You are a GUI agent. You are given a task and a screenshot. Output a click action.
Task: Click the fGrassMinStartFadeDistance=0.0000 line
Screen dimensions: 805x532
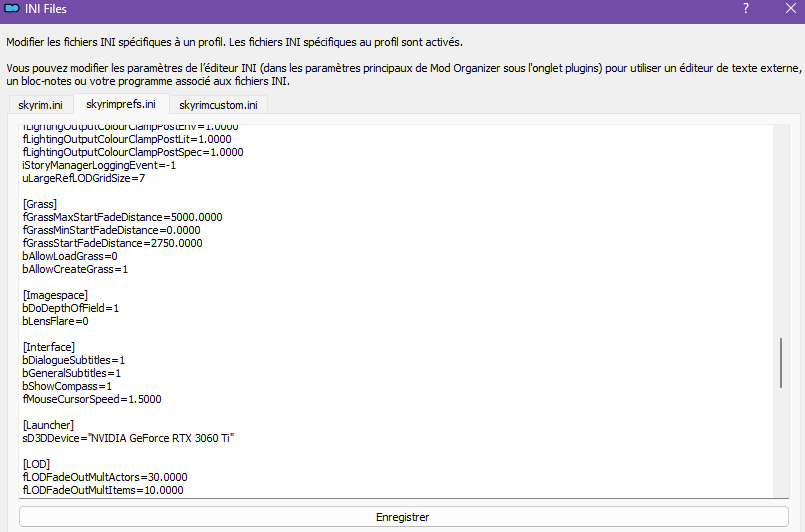pos(111,230)
